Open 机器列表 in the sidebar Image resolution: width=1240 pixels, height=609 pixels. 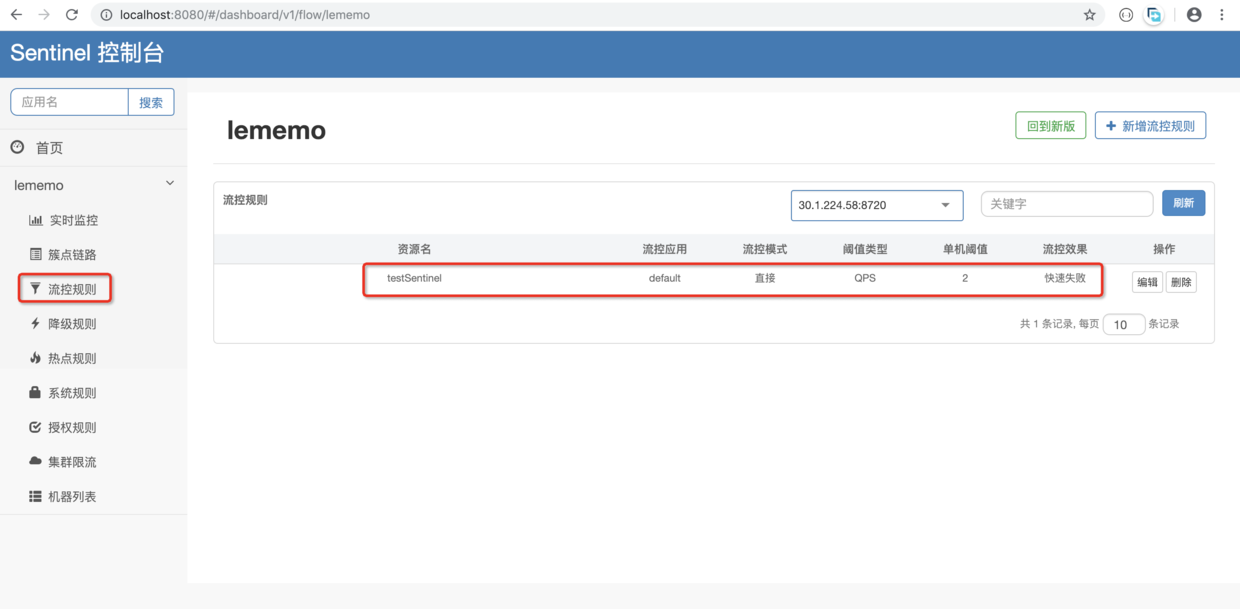[72, 496]
